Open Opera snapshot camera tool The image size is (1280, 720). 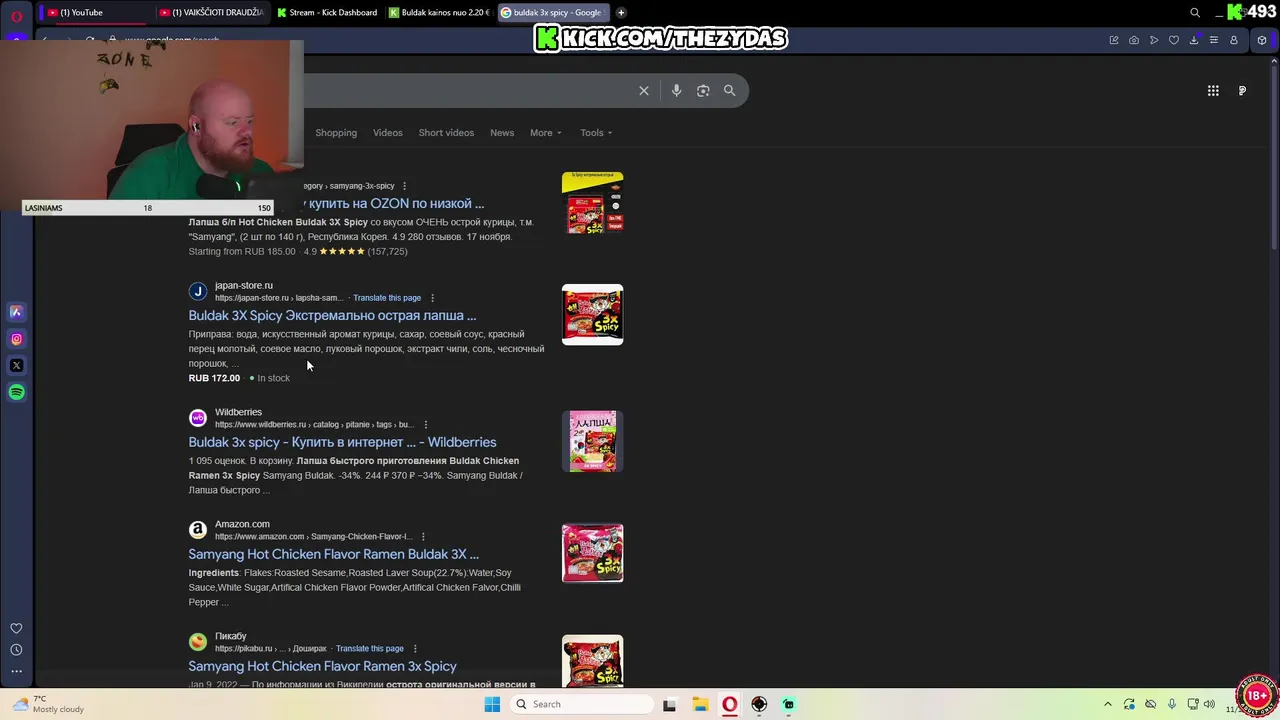[1134, 40]
